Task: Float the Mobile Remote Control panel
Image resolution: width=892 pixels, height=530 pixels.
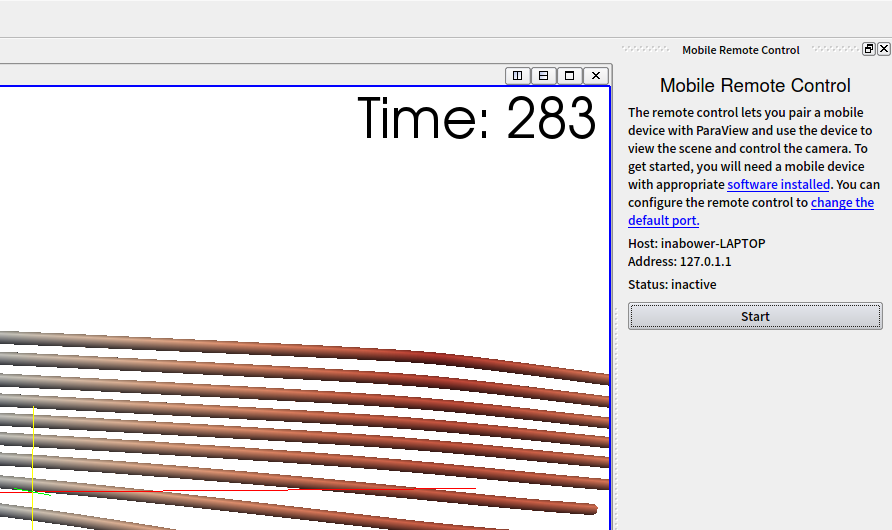Action: click(869, 49)
